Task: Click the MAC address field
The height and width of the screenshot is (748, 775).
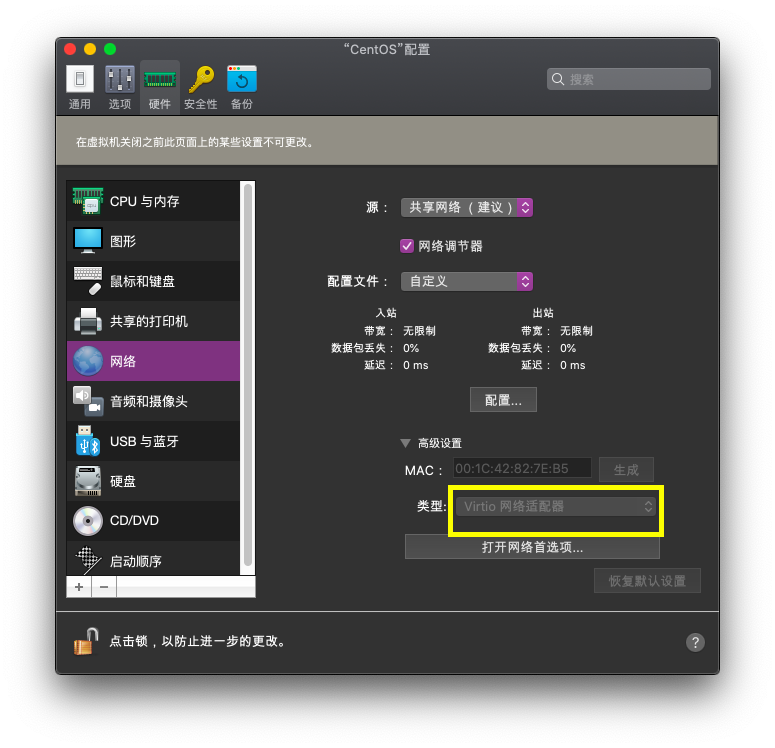Action: (522, 468)
